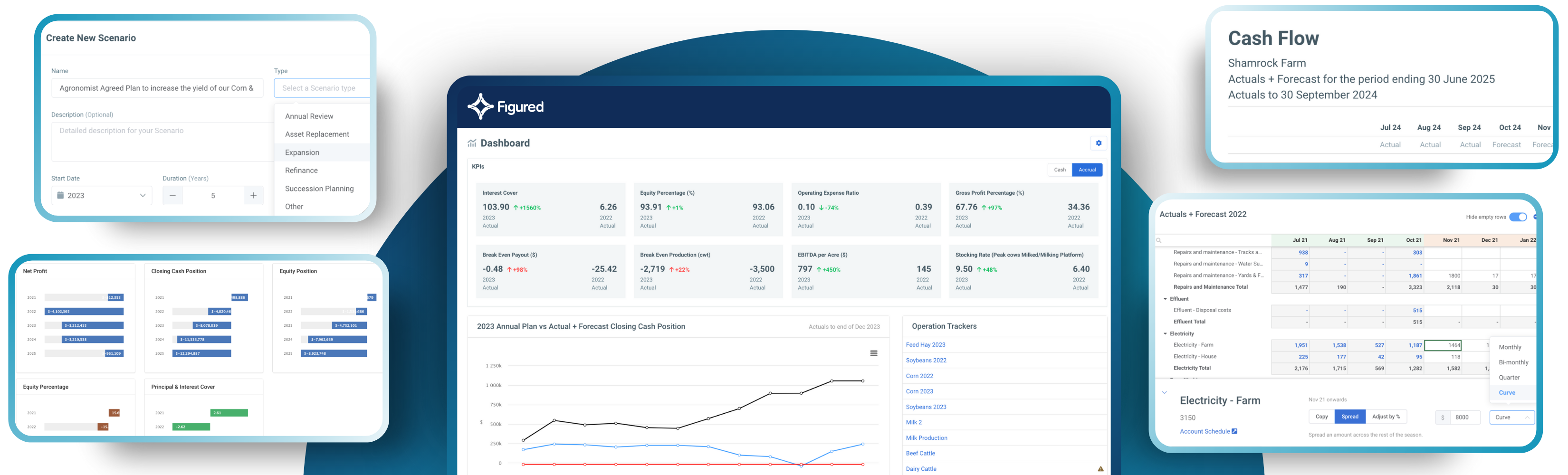
Task: Click the EBITDA per Acre ($) KPI card
Action: click(x=866, y=271)
